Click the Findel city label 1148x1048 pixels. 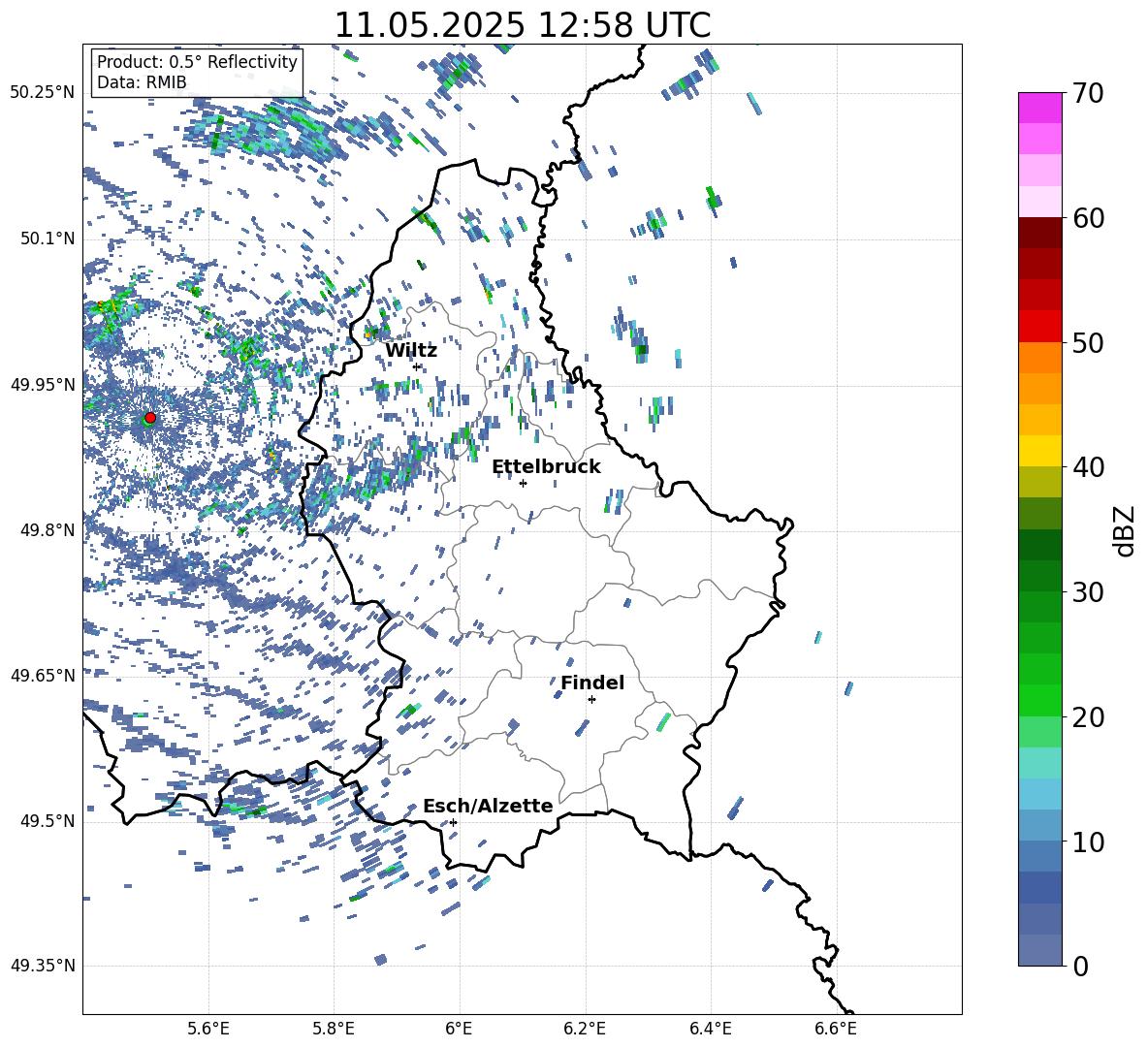click(592, 683)
